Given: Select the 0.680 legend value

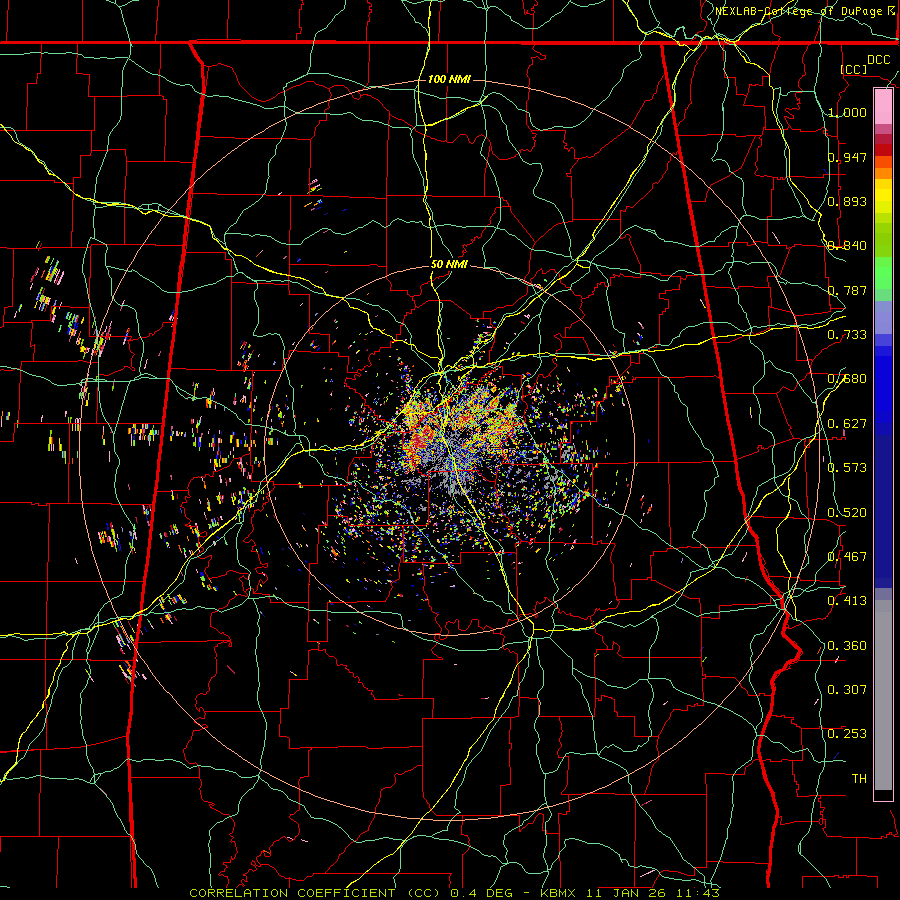Looking at the screenshot, I should coord(847,379).
